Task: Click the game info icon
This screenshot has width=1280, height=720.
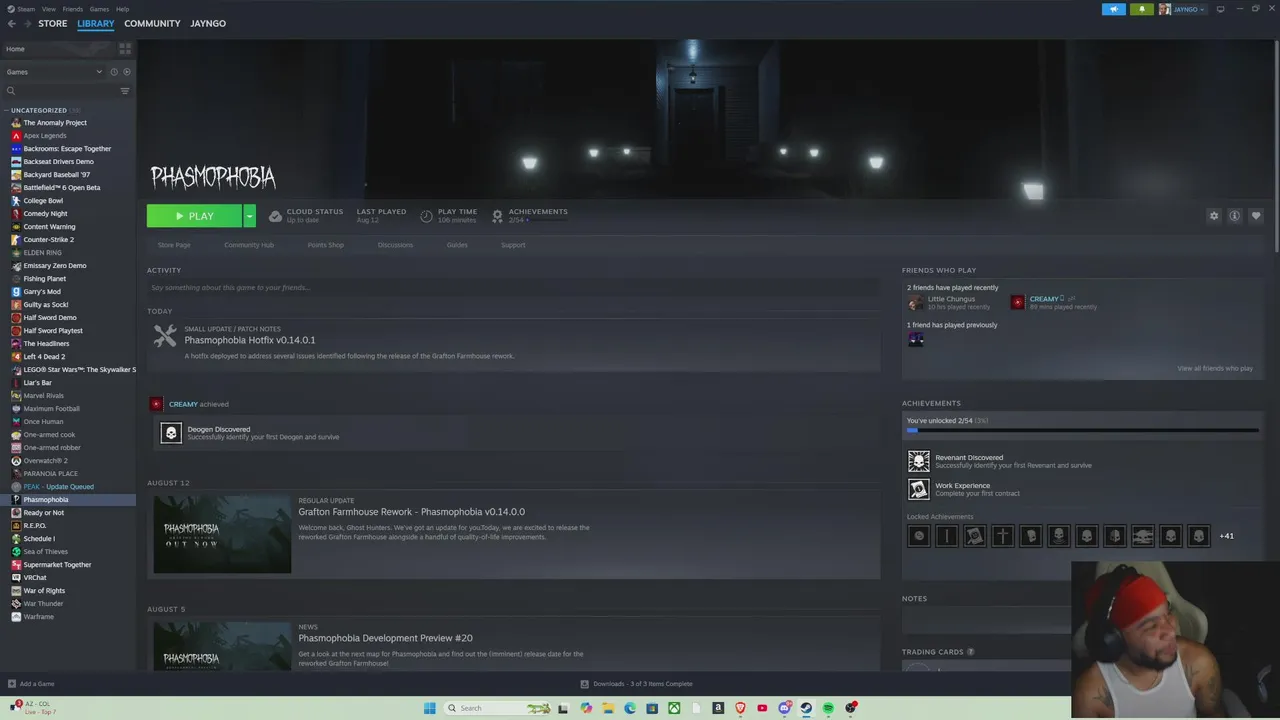Action: [x=1235, y=216]
